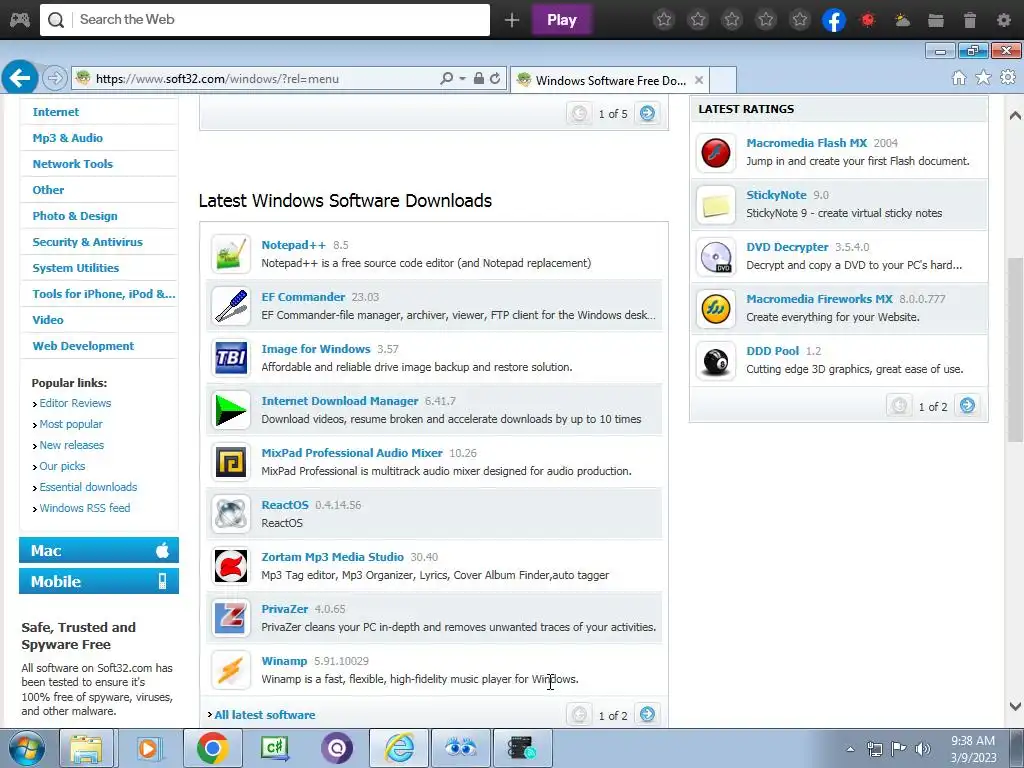Click the Mobile platform button
The width and height of the screenshot is (1024, 768).
[99, 581]
